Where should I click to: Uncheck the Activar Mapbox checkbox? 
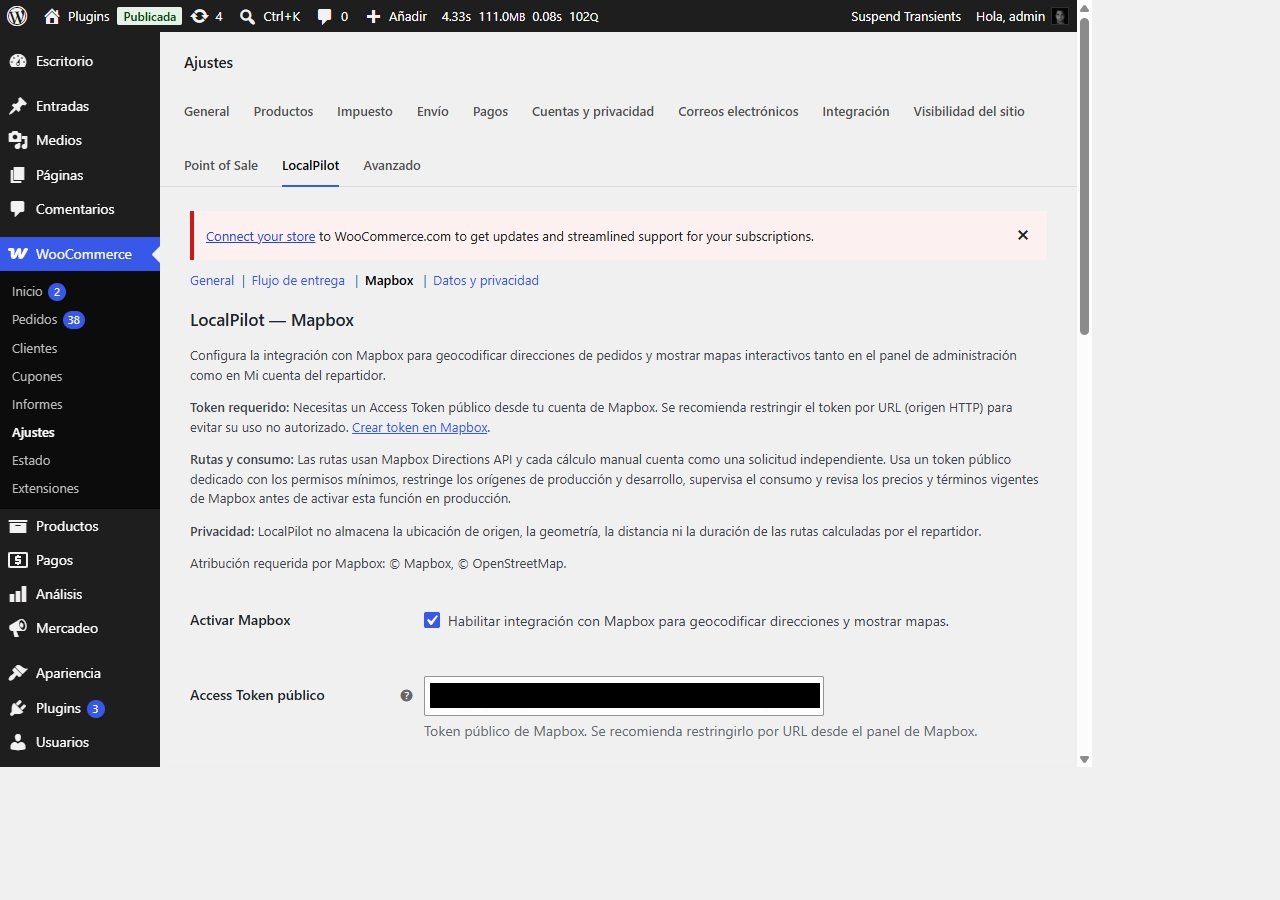click(x=432, y=620)
